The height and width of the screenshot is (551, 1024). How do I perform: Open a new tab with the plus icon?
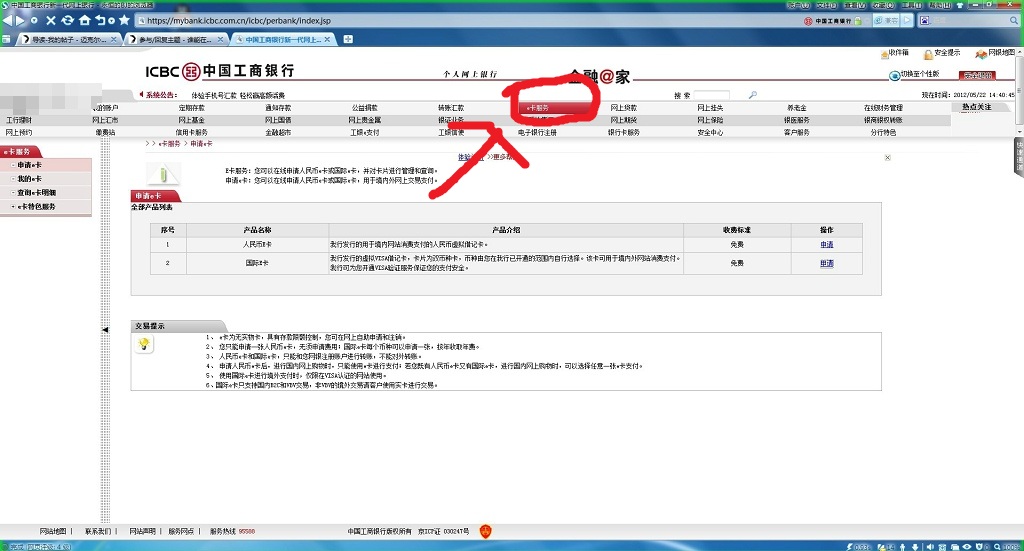(x=348, y=39)
